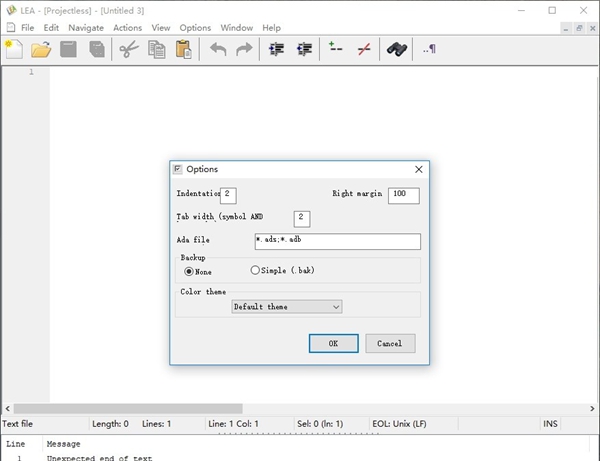Image resolution: width=600 pixels, height=461 pixels.
Task: Click the Ada file extensions field
Action: [338, 241]
